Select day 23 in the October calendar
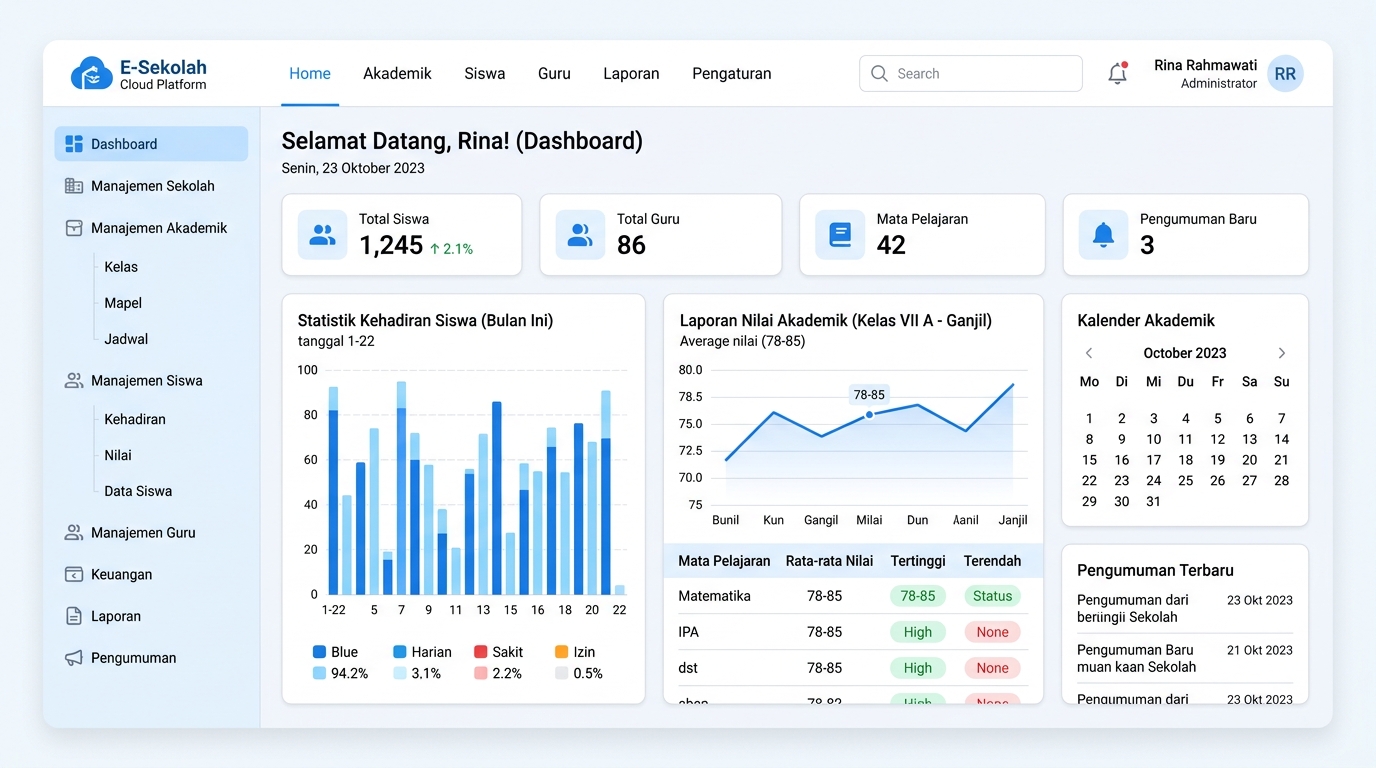The height and width of the screenshot is (768, 1376). point(1122,481)
